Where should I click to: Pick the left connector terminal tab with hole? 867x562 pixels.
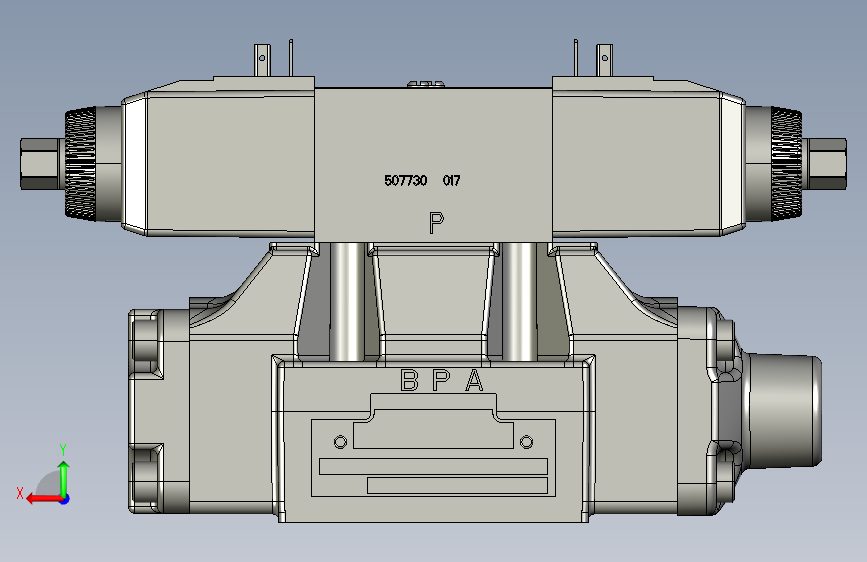pos(262,60)
